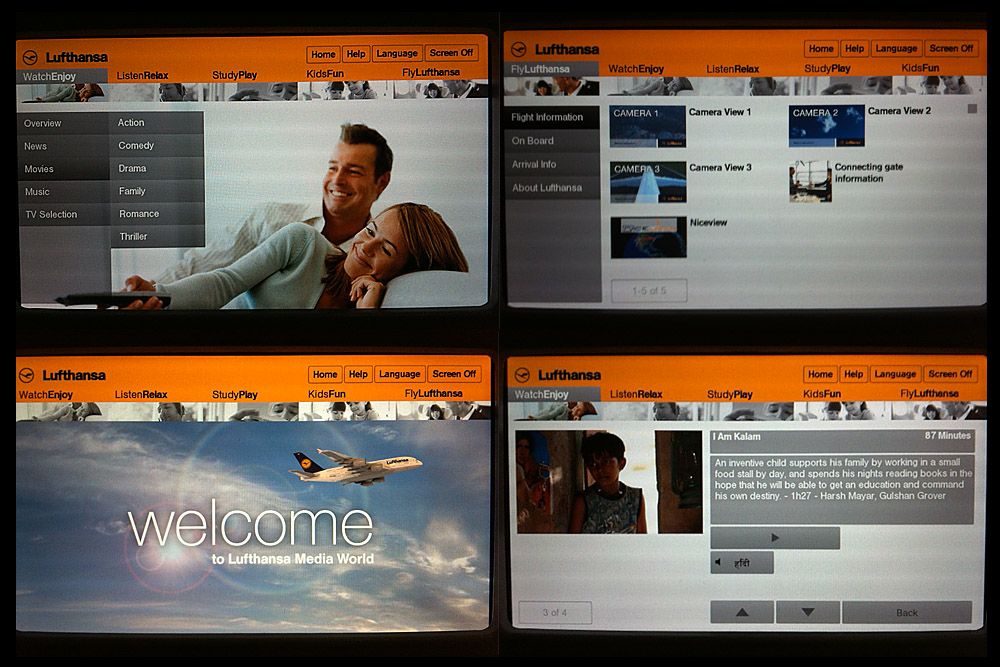Screen dimensions: 1000x667
Task: Select Arrival Info in the FlyLufthansa sidebar
Action: [552, 165]
